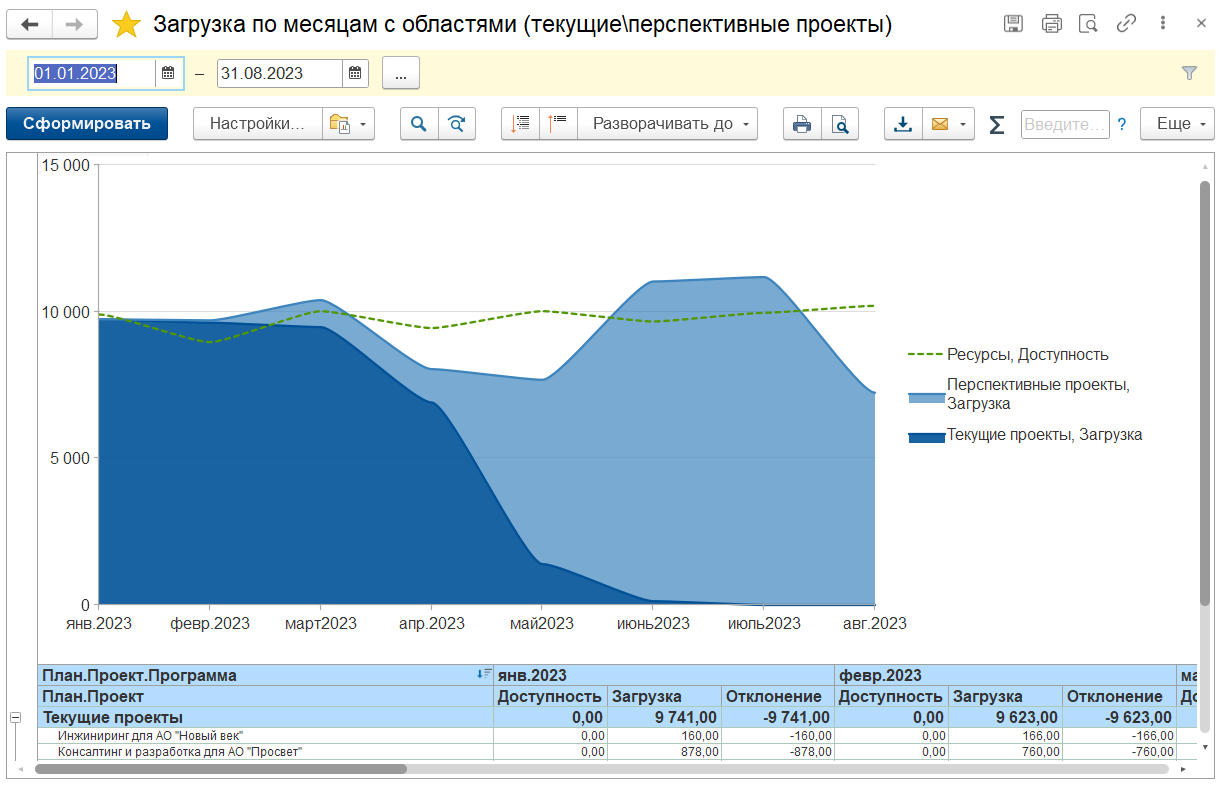Save report to file download icon

coord(903,124)
